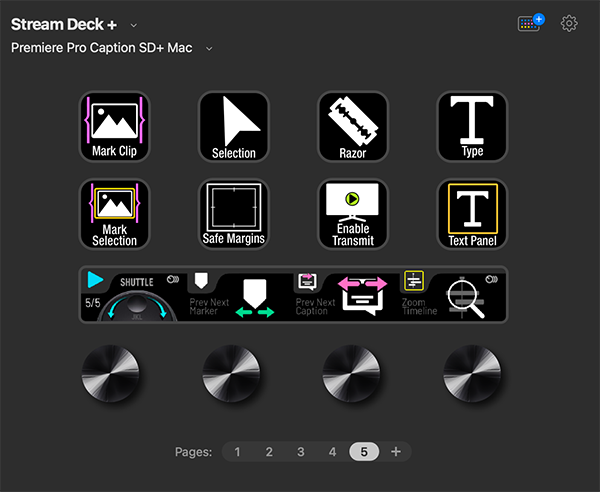Select the Mark Clip key
The image size is (600, 492).
tap(114, 127)
